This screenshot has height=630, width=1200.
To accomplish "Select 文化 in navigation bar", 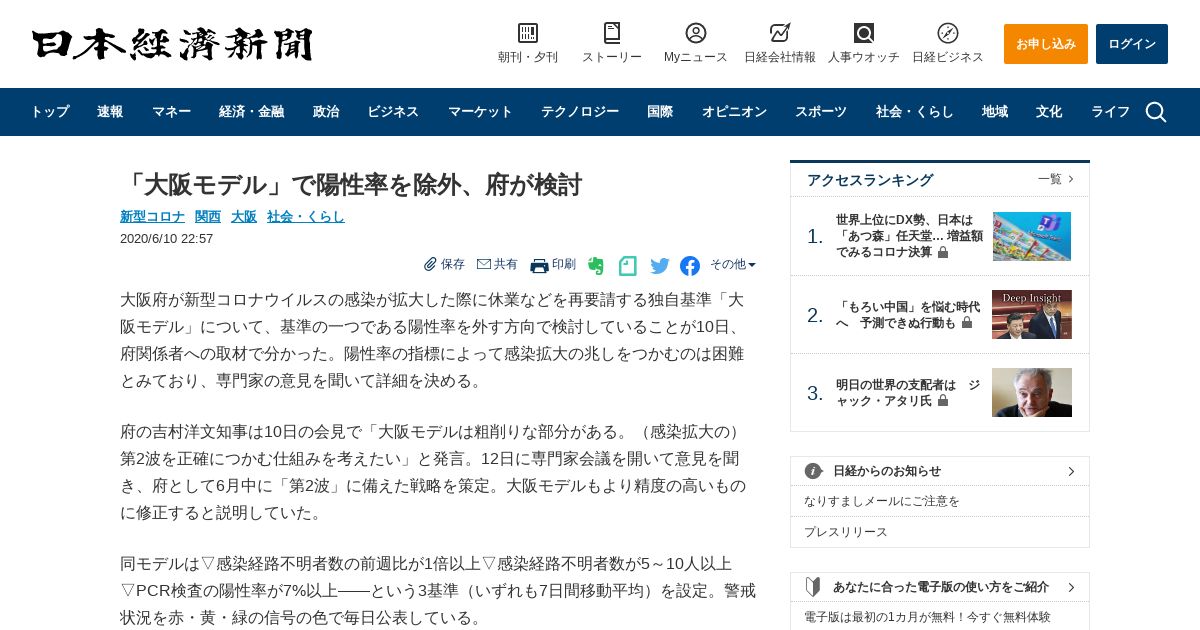I will point(1049,112).
